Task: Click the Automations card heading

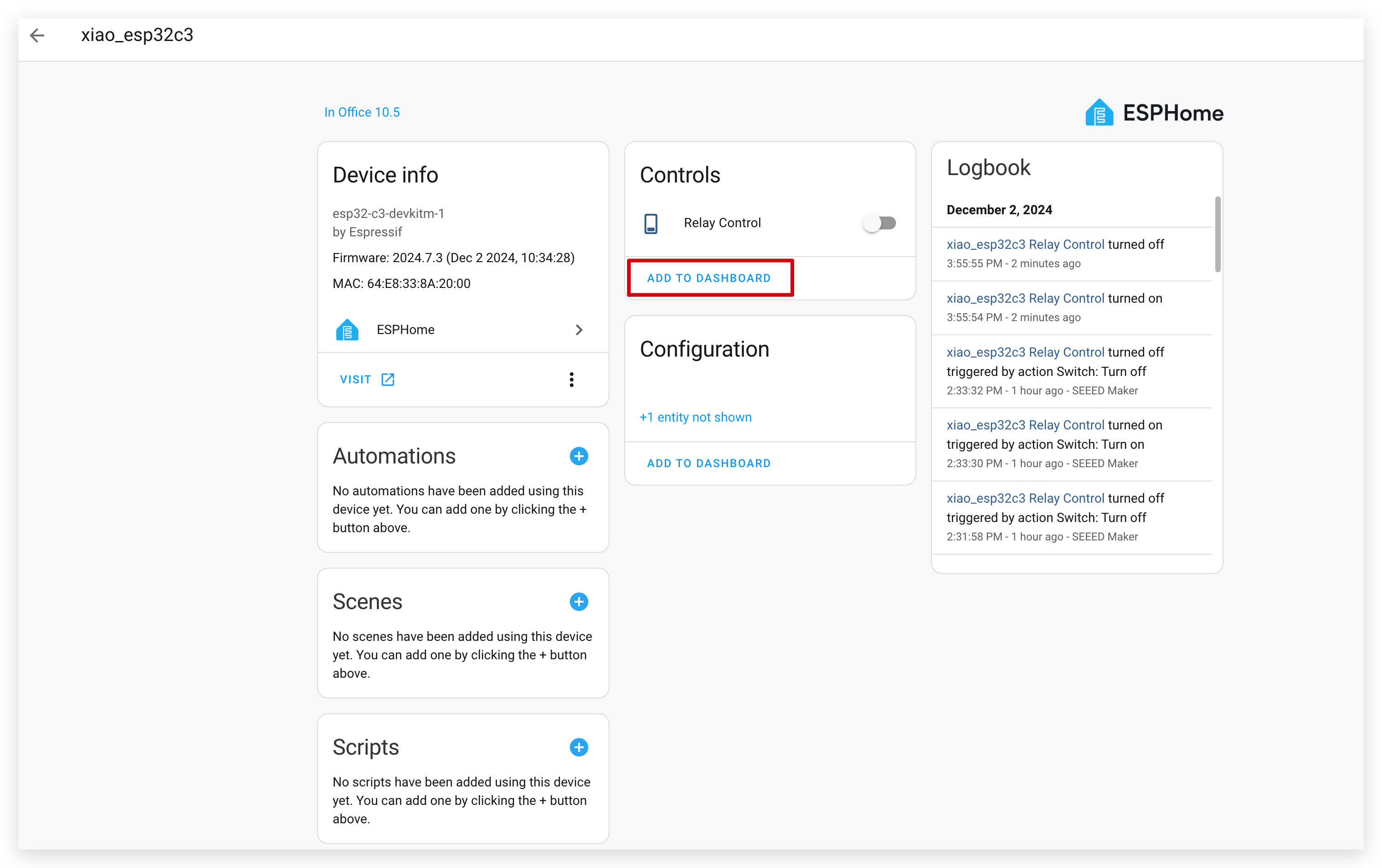Action: pos(394,457)
